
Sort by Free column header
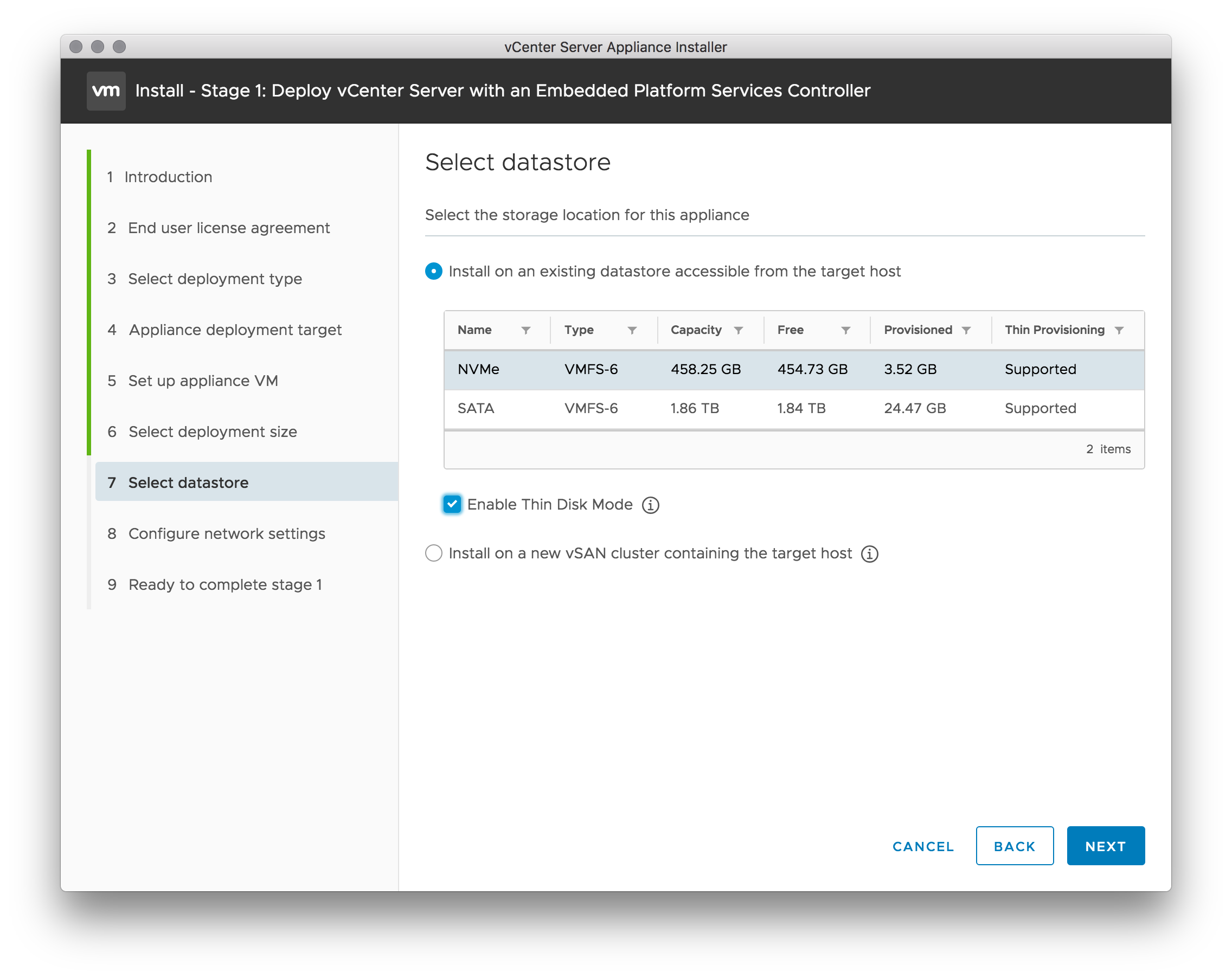click(x=790, y=330)
